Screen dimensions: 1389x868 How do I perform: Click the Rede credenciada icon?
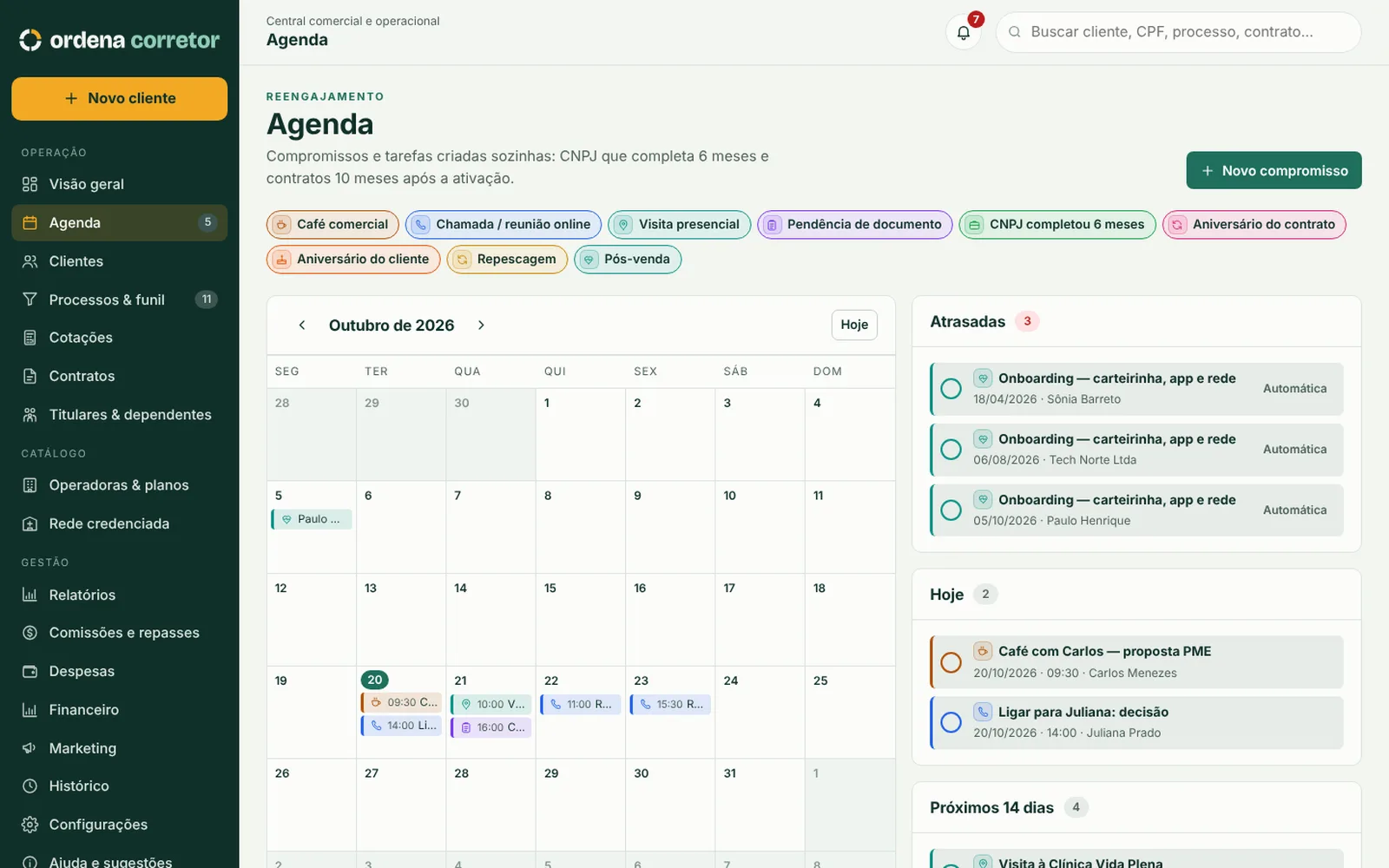[x=30, y=523]
